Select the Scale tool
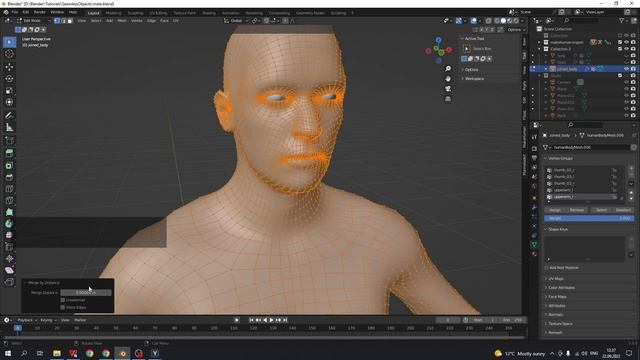Viewport: 640px width, 360px height. pos(9,90)
